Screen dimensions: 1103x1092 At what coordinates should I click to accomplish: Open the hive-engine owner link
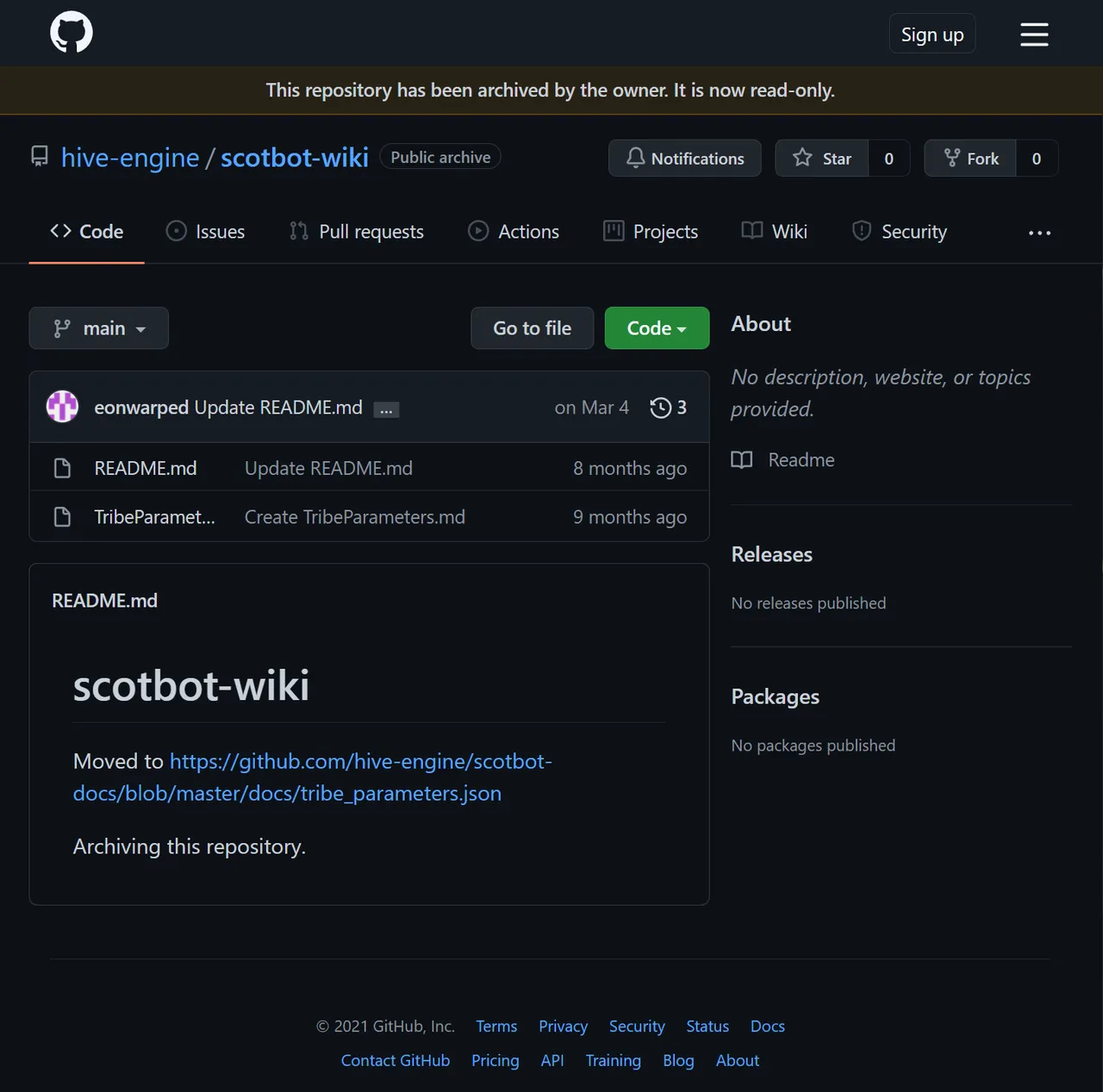130,158
